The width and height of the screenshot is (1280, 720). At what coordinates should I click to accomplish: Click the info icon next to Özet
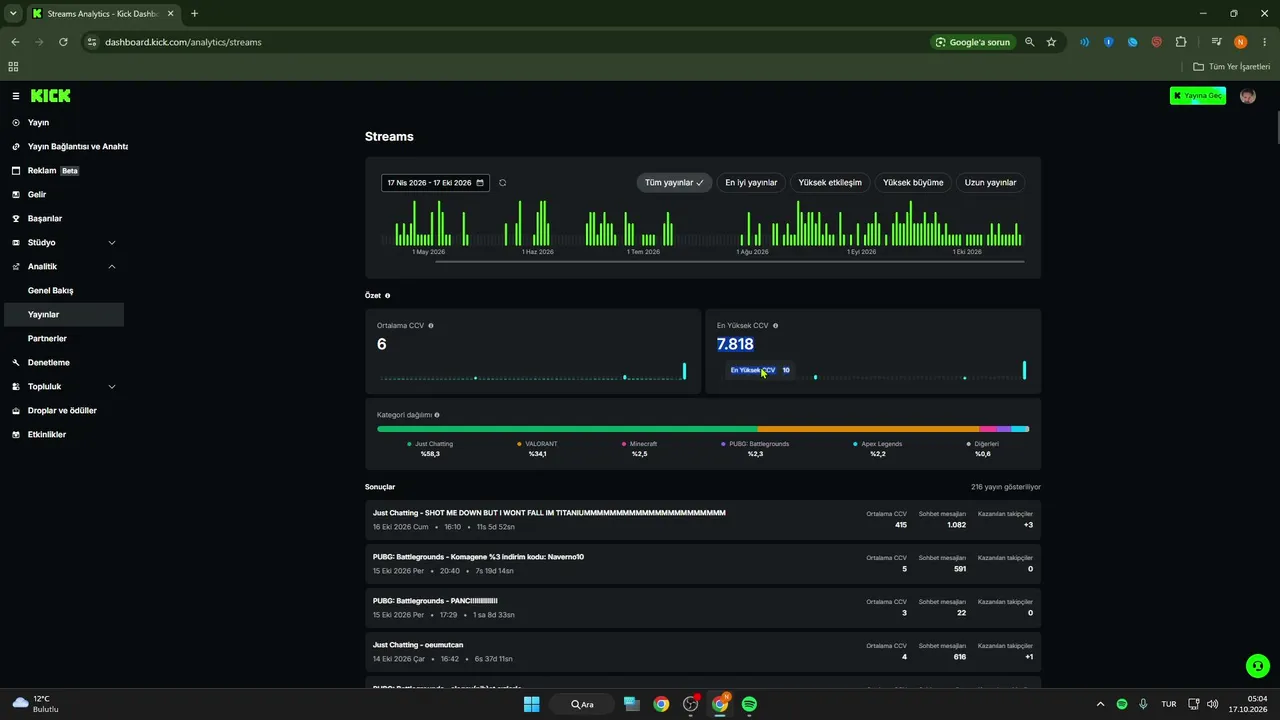pos(388,296)
